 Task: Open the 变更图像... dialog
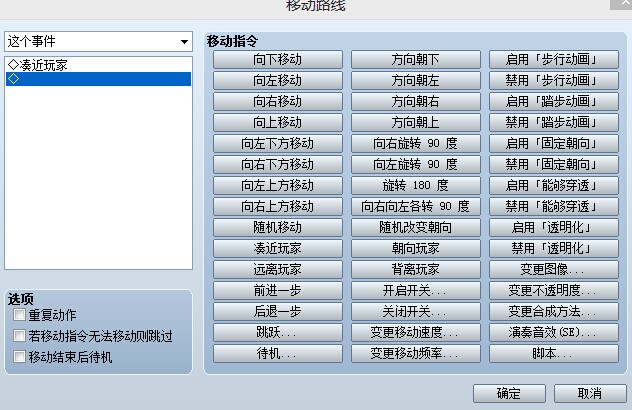(554, 269)
